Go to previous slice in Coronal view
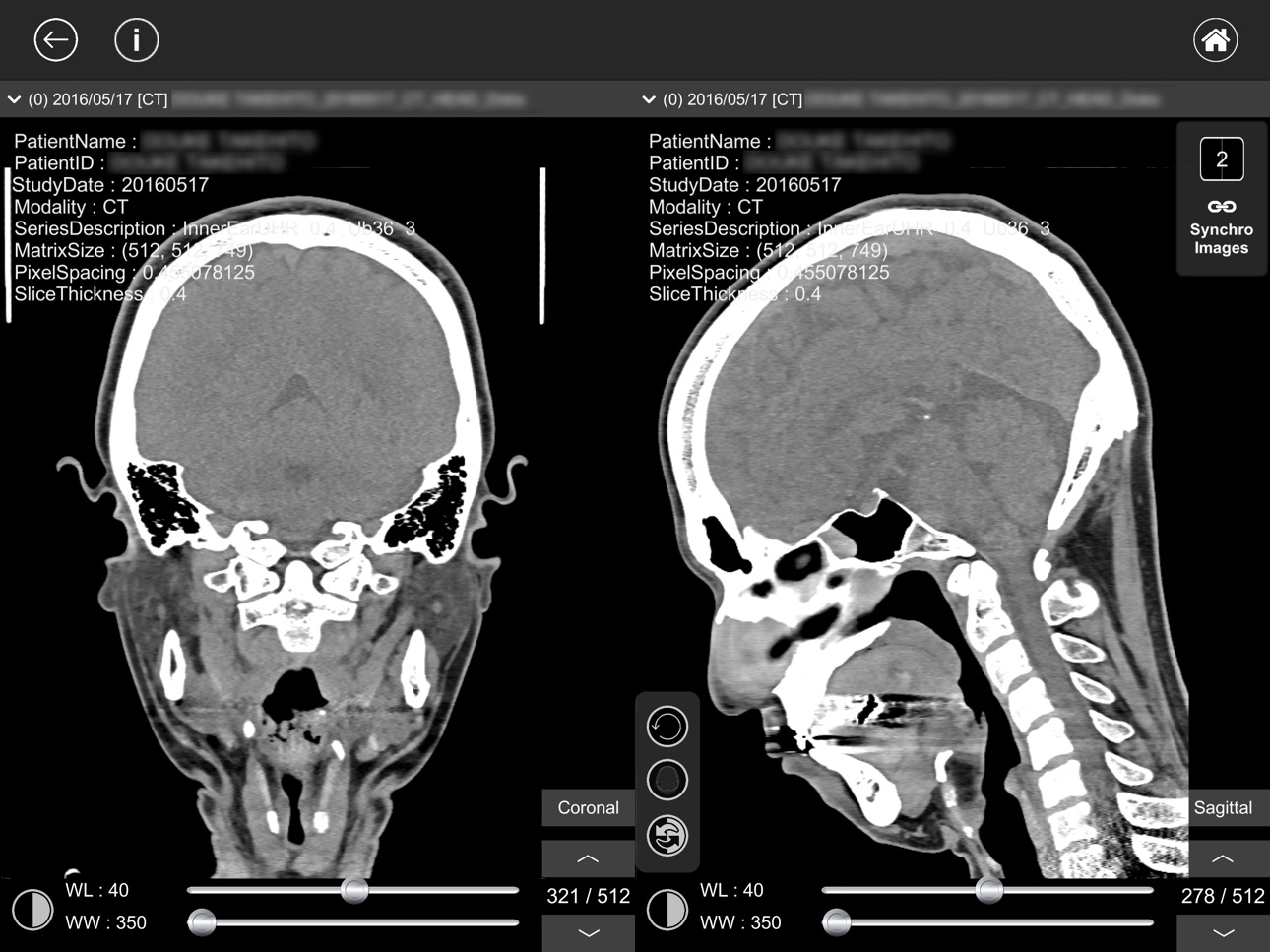1270x952 pixels. [x=588, y=859]
